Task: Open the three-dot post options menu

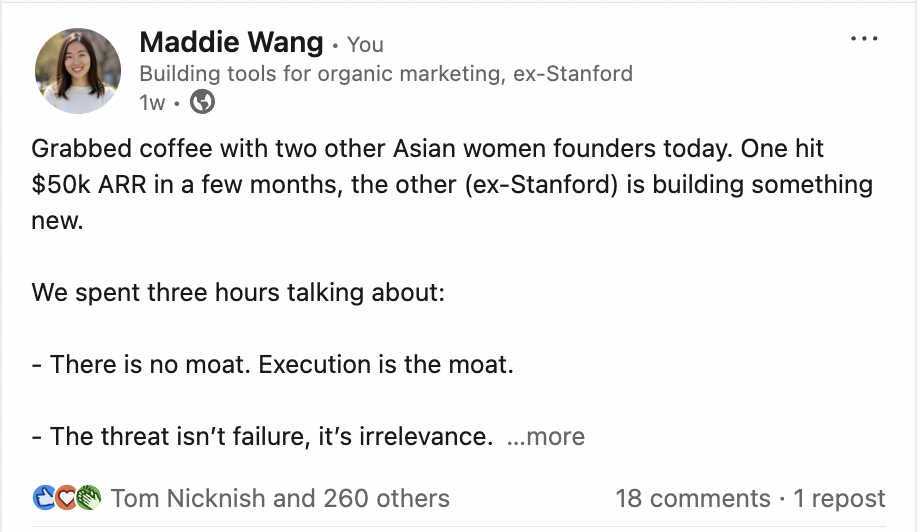Action: [864, 39]
